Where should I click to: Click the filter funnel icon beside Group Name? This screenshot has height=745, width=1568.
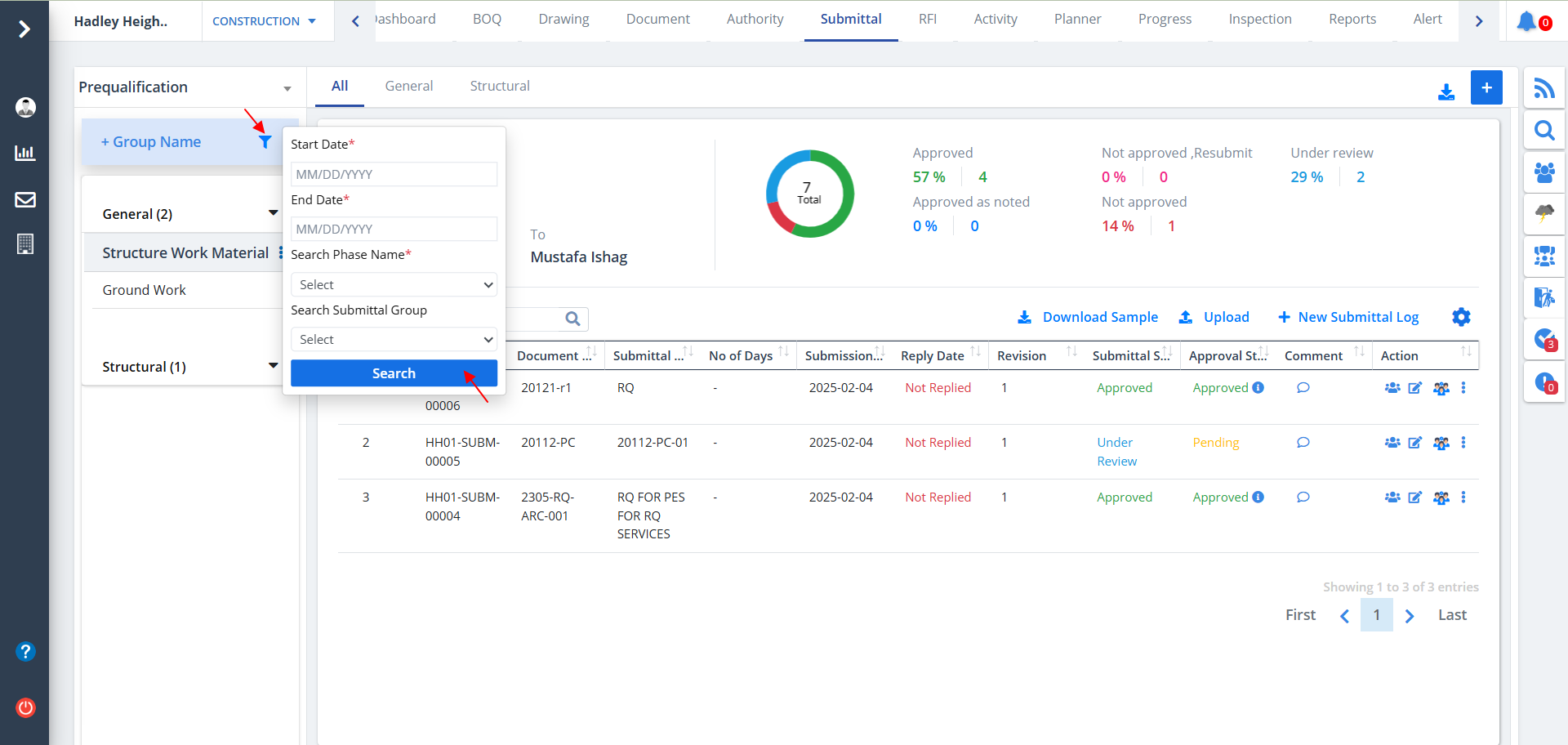tap(265, 142)
